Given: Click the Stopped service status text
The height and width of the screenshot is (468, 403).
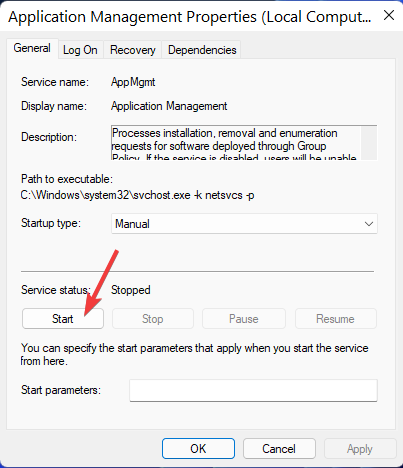Looking at the screenshot, I should [131, 290].
